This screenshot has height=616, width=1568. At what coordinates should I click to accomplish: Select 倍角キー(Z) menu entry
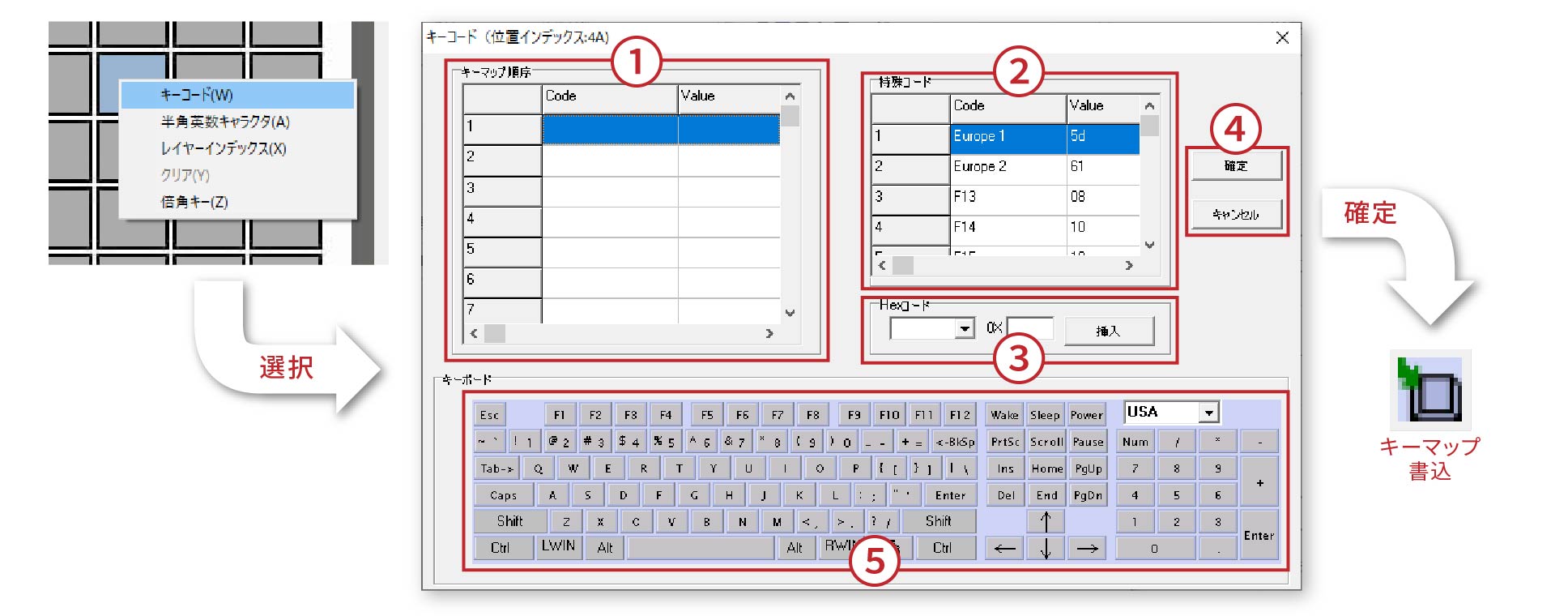coord(237,202)
